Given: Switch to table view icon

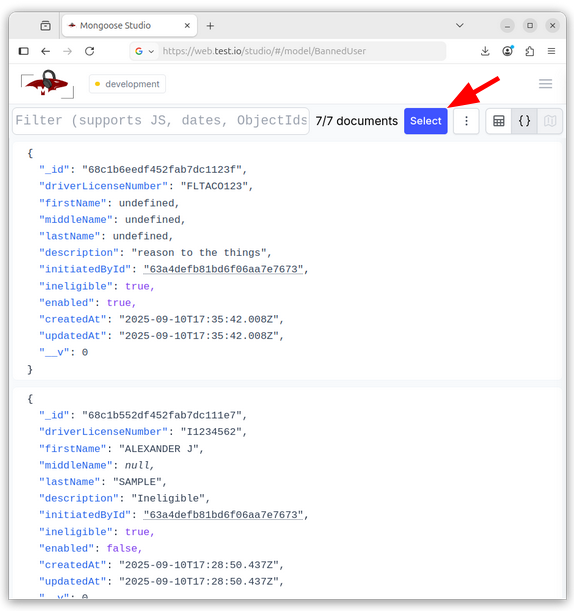Looking at the screenshot, I should click(498, 121).
